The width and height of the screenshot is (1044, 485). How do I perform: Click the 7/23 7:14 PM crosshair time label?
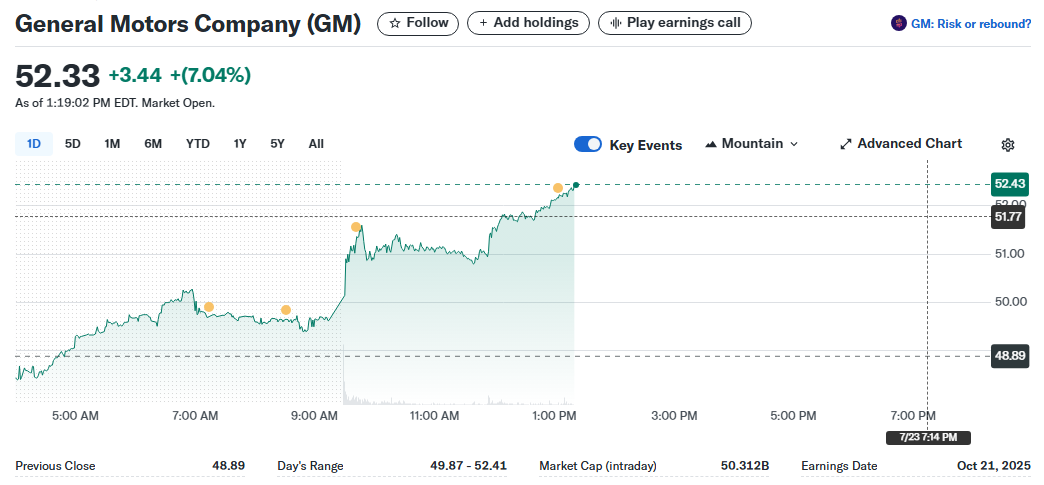[x=928, y=438]
